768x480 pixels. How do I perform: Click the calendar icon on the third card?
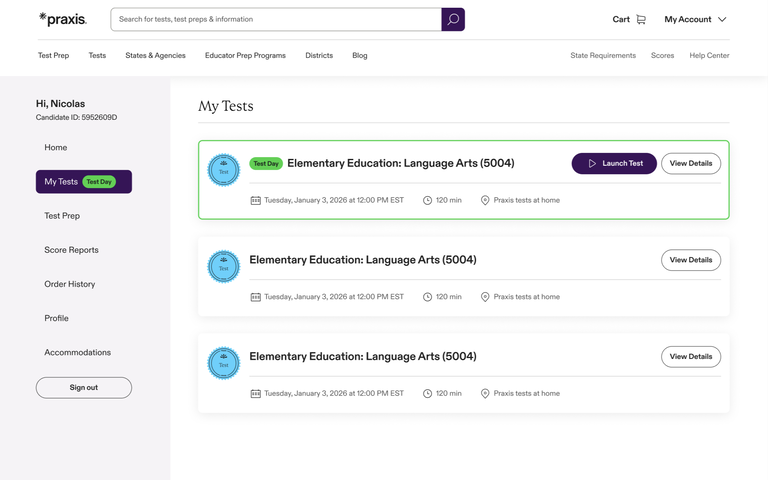coord(256,393)
